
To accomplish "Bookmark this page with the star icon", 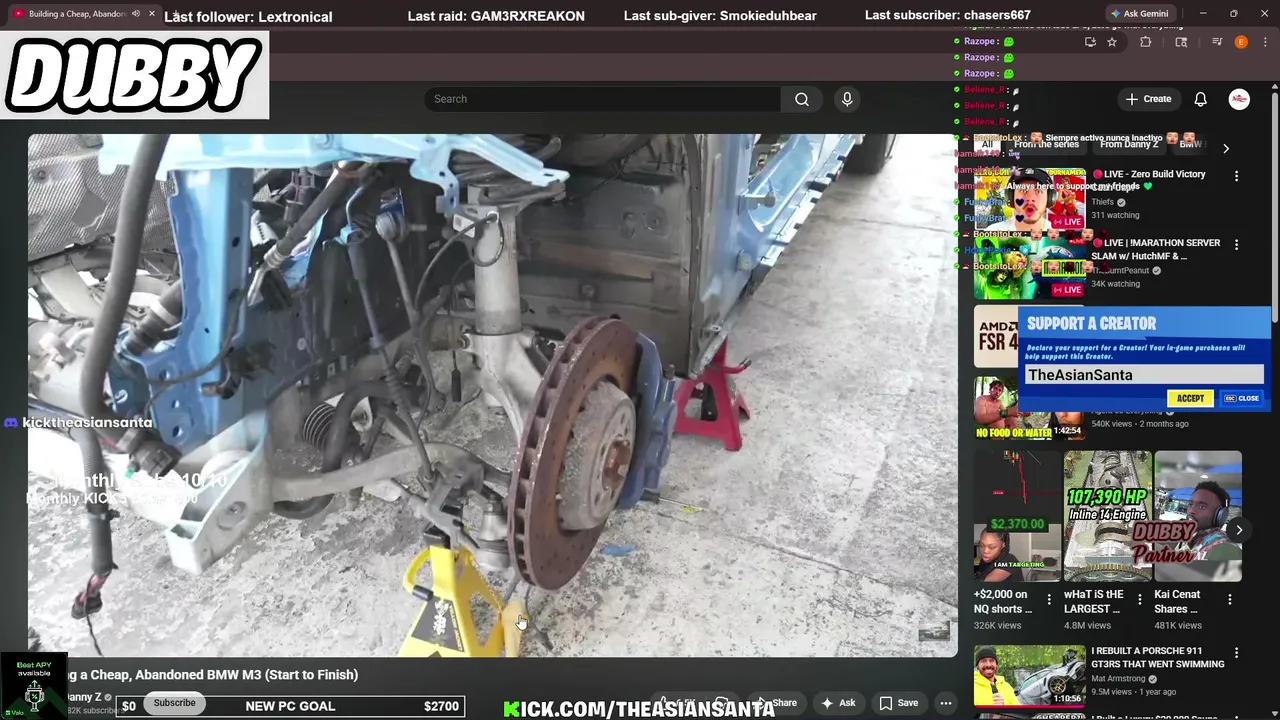I will [1112, 42].
